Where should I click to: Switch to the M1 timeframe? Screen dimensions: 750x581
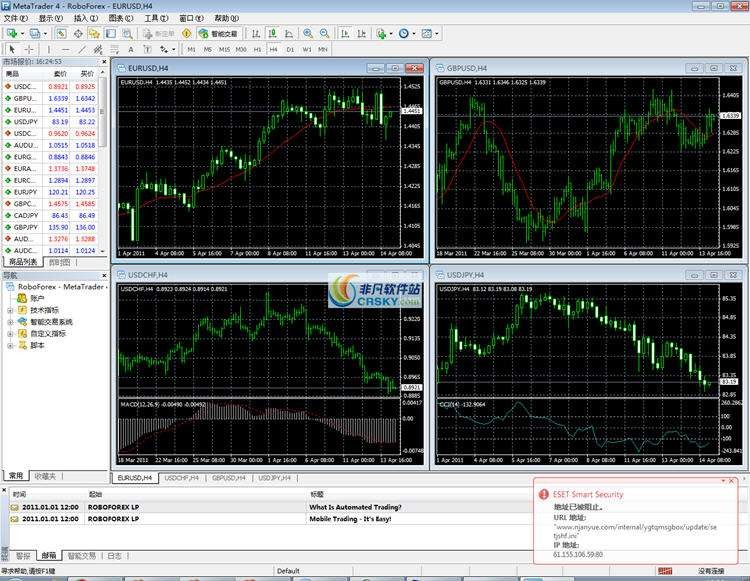[191, 49]
